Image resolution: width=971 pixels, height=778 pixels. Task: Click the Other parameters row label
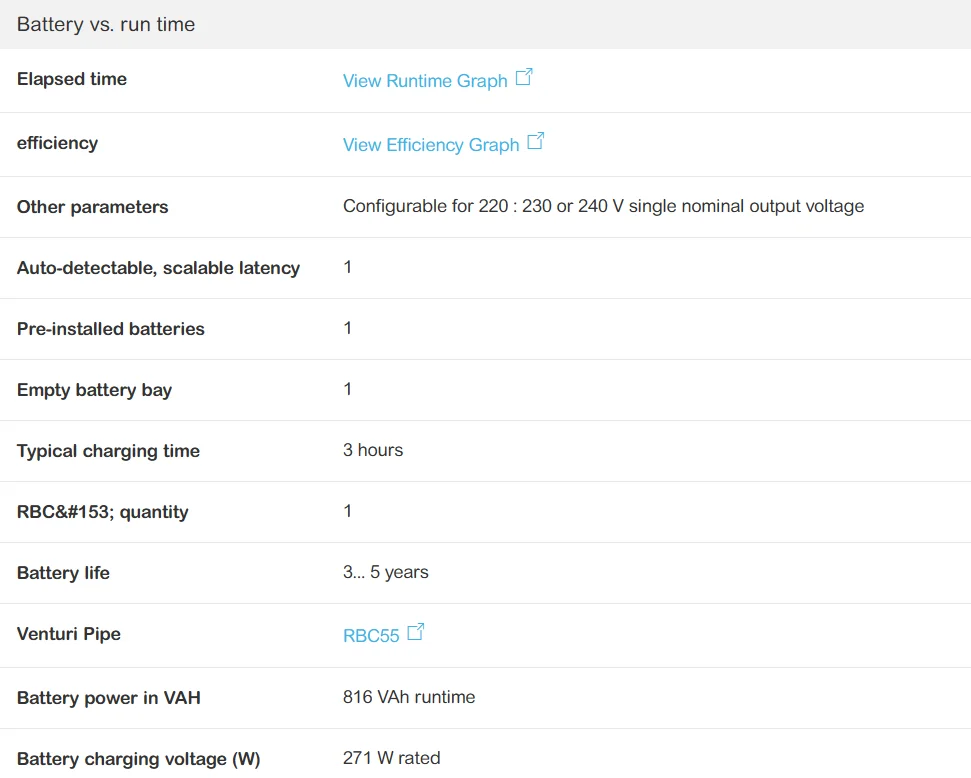pos(92,207)
